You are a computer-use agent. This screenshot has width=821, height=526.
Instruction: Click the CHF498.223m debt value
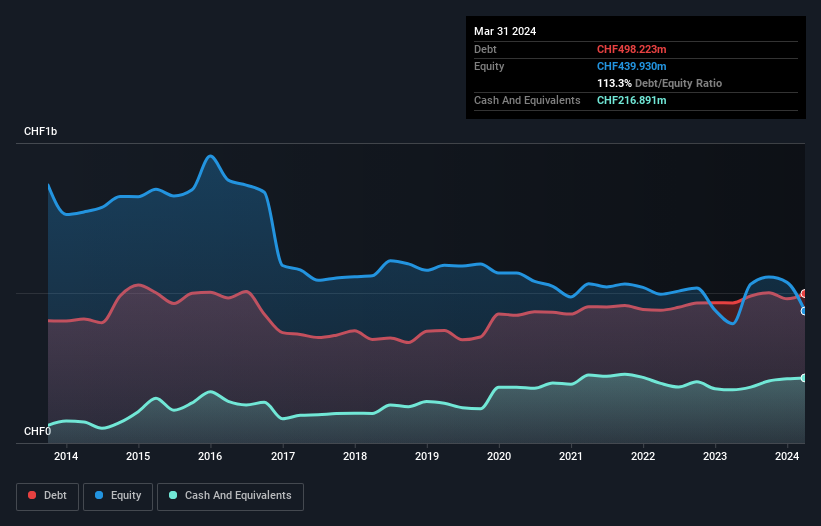coord(631,49)
